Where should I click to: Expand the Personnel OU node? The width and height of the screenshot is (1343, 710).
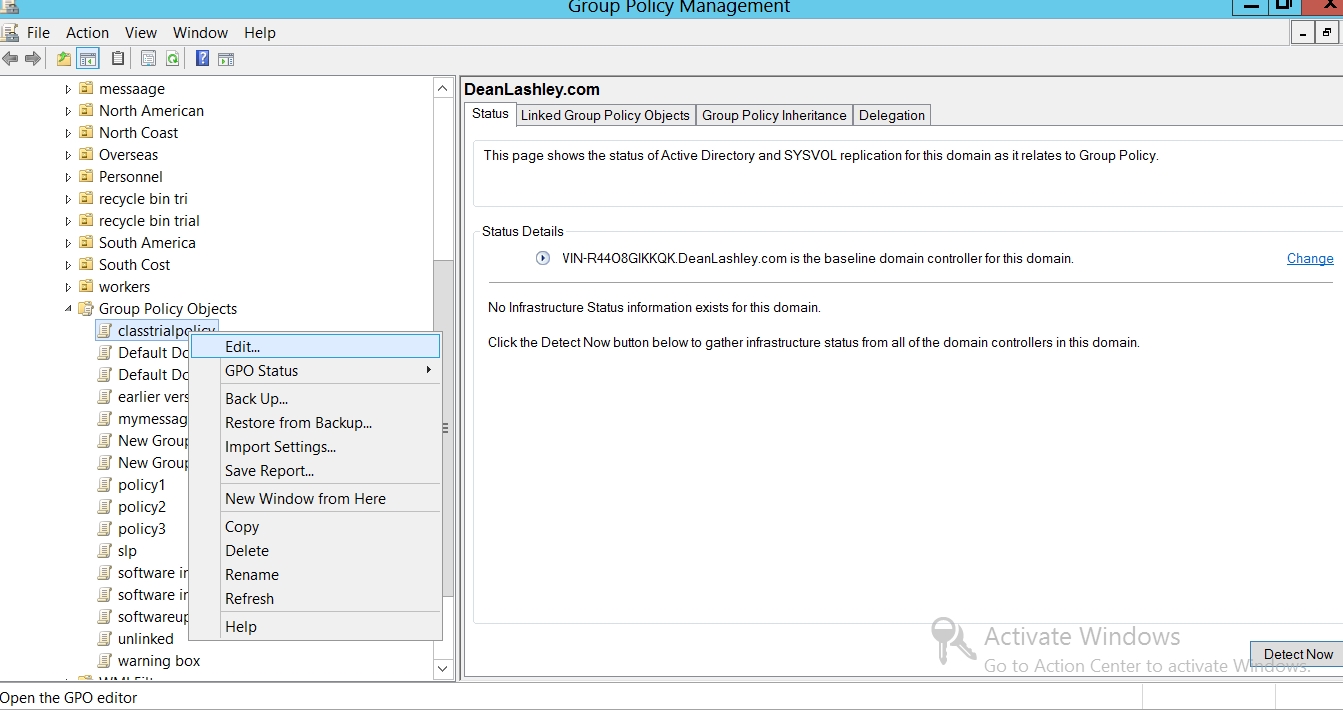coord(68,177)
